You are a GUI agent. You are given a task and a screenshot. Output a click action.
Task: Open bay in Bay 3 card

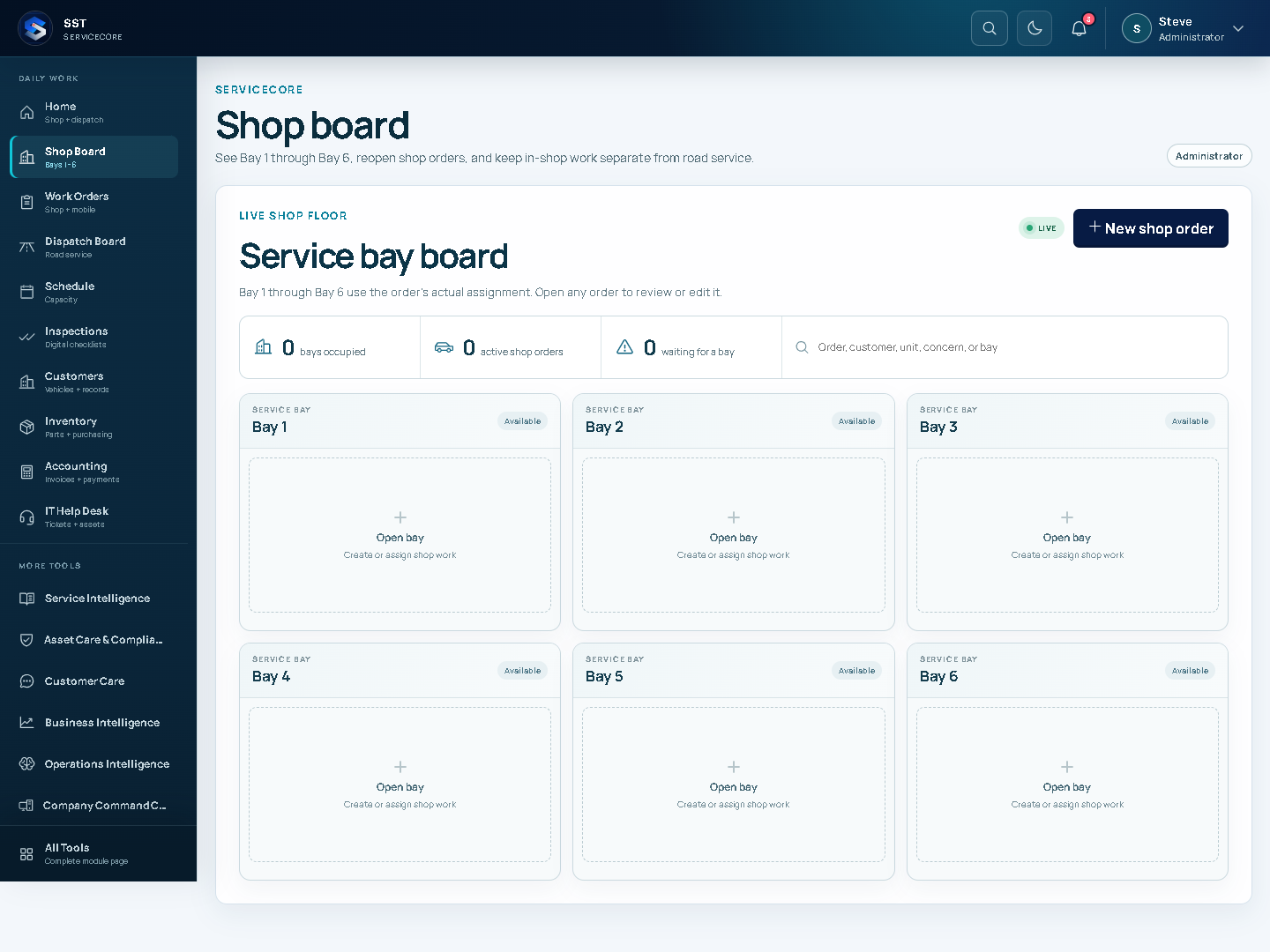1067,535
